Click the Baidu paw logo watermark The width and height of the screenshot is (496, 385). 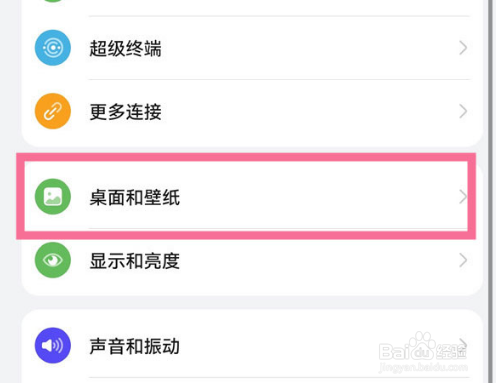point(421,345)
